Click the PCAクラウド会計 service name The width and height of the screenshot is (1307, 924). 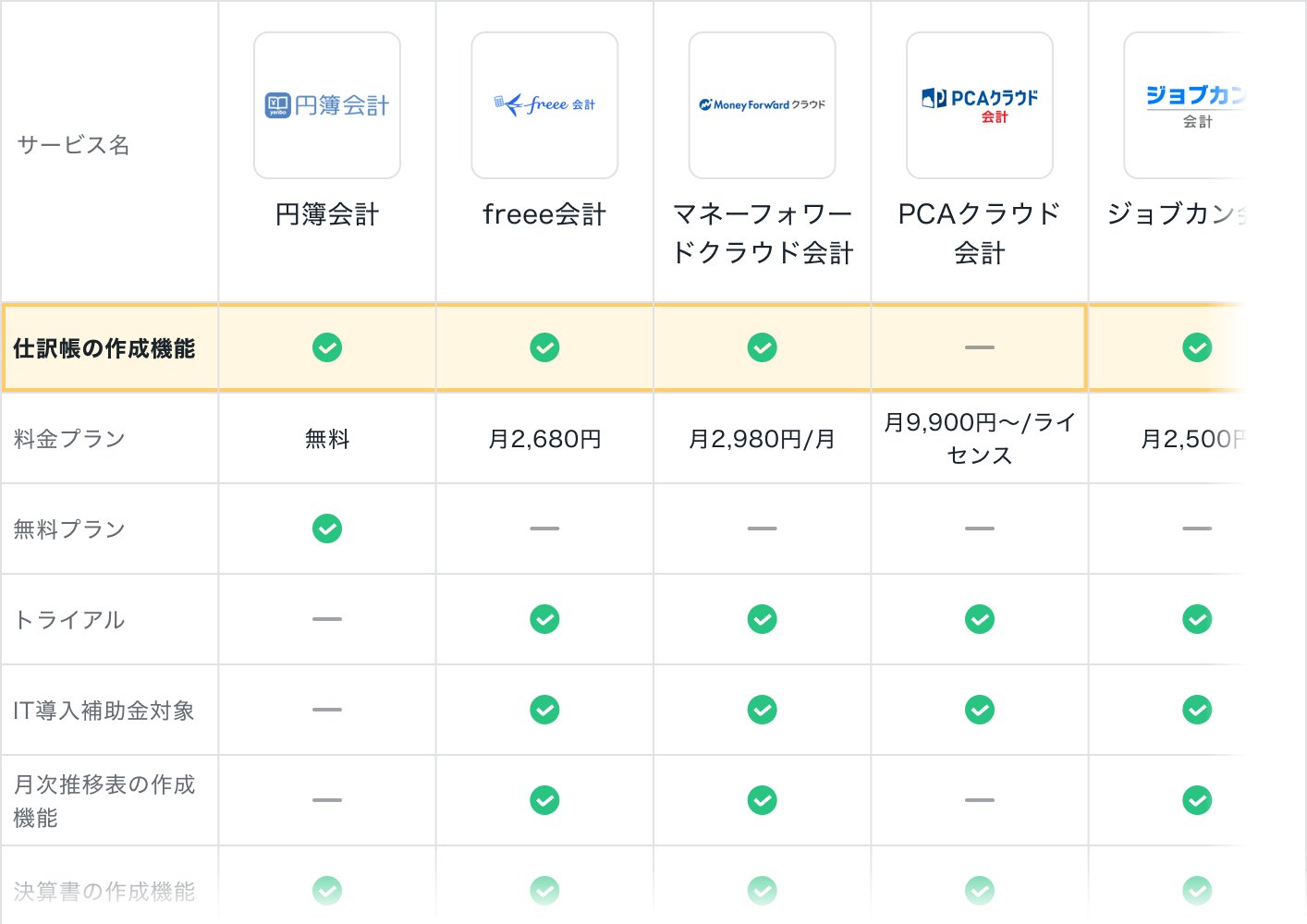[x=980, y=233]
